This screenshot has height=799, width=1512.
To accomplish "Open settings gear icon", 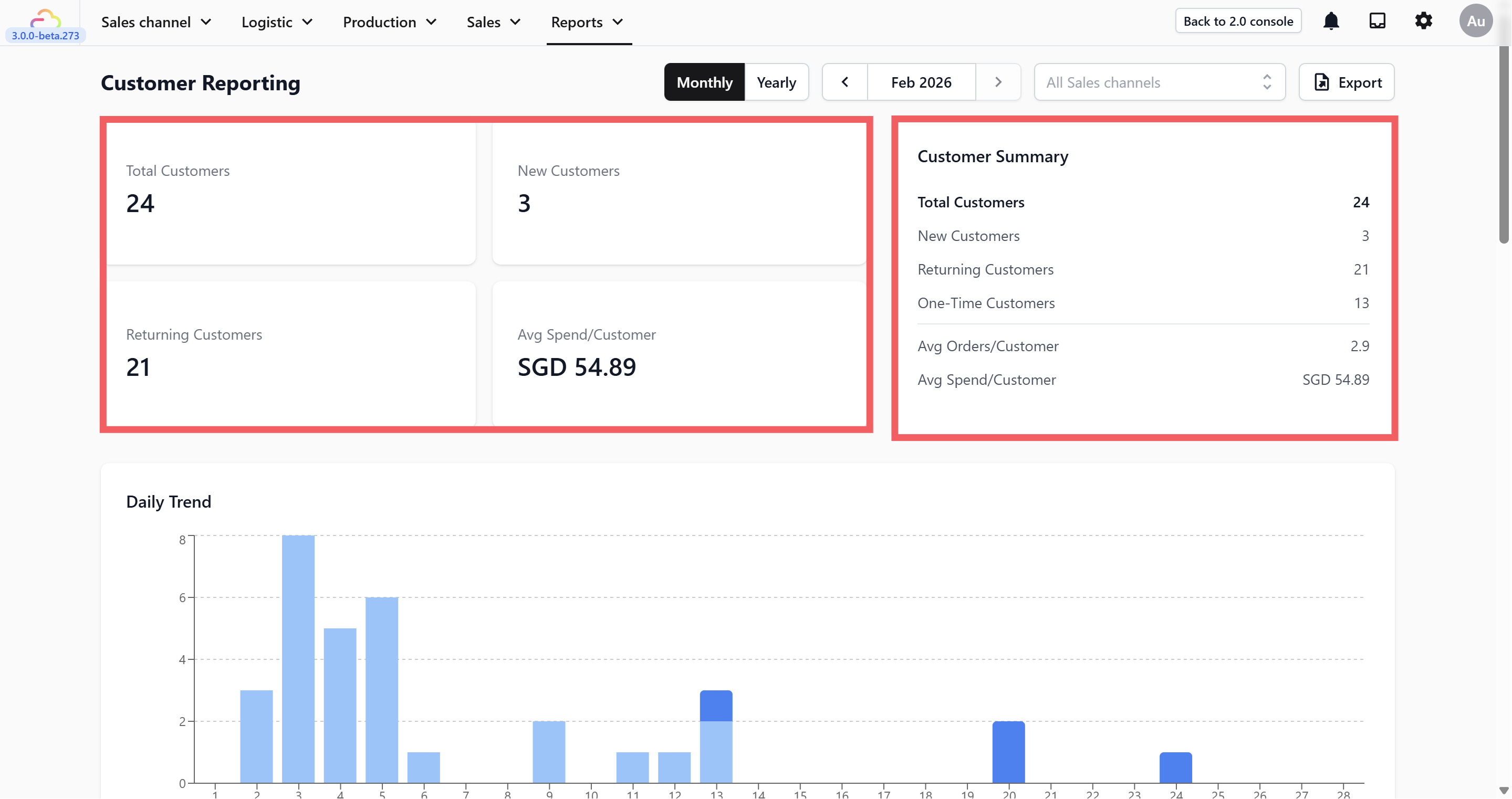I will click(1423, 21).
